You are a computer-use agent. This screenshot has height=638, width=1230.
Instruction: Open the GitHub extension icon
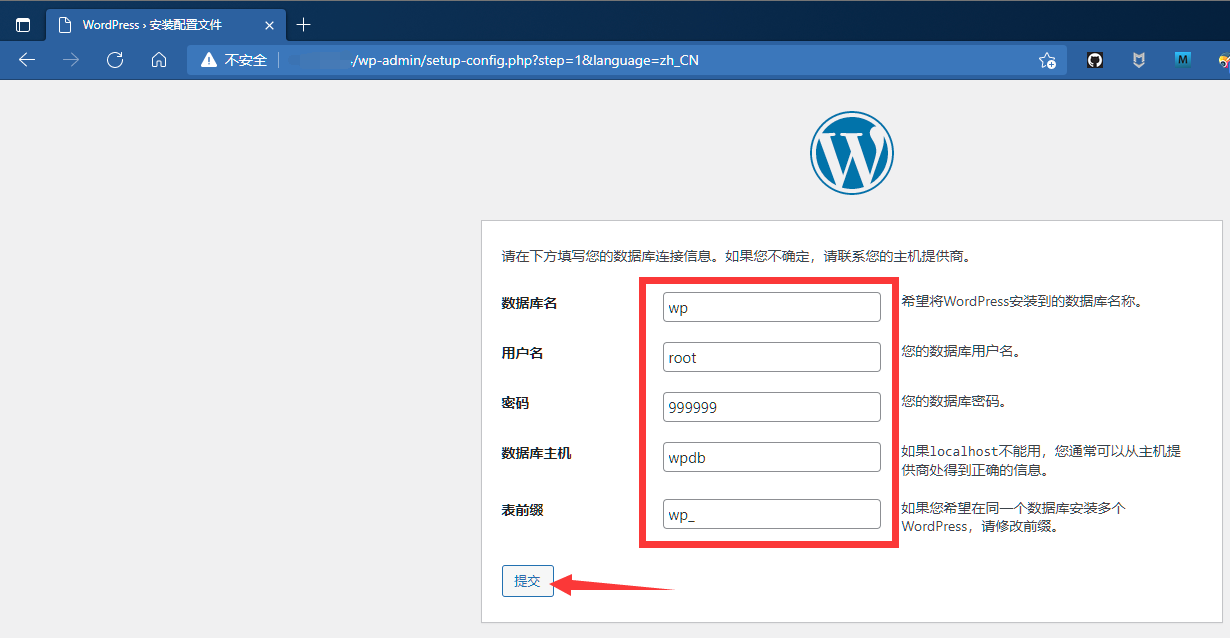click(x=1095, y=60)
